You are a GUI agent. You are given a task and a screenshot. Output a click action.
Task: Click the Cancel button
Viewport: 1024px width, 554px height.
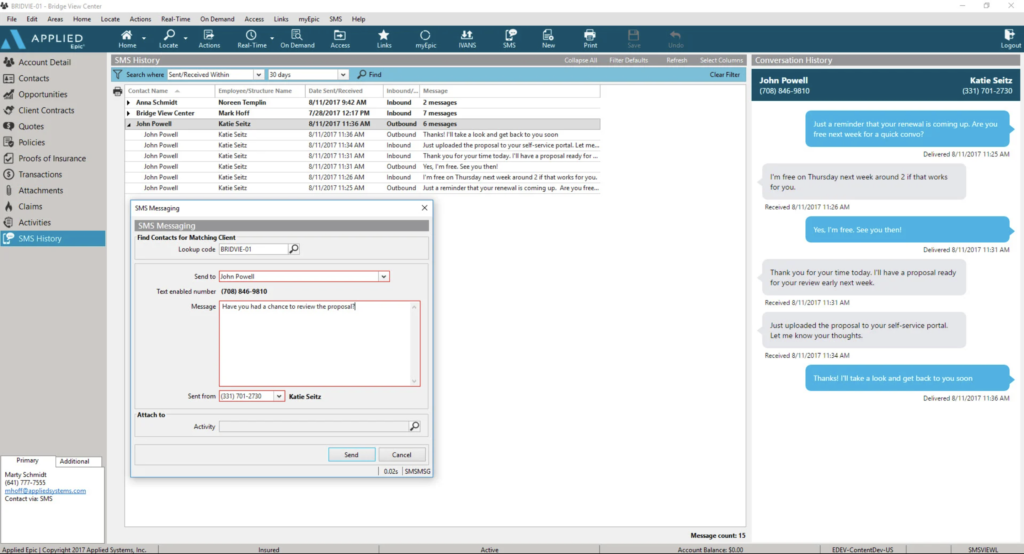click(x=401, y=454)
